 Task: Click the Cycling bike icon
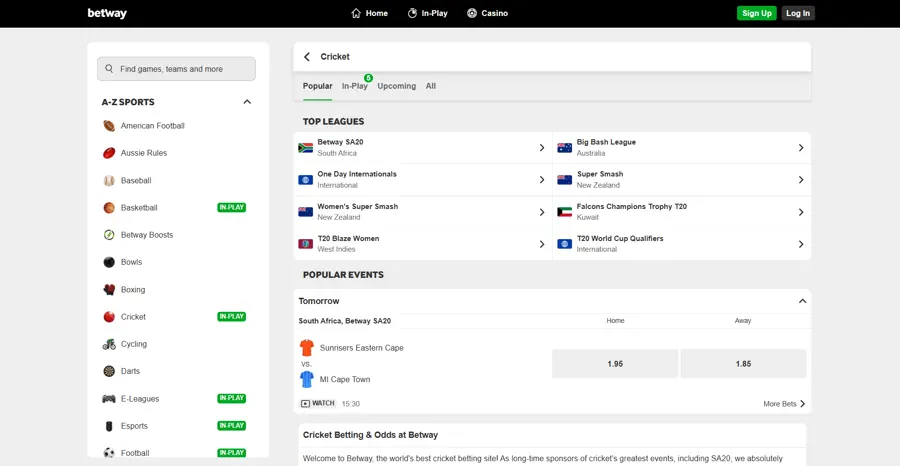(x=109, y=344)
